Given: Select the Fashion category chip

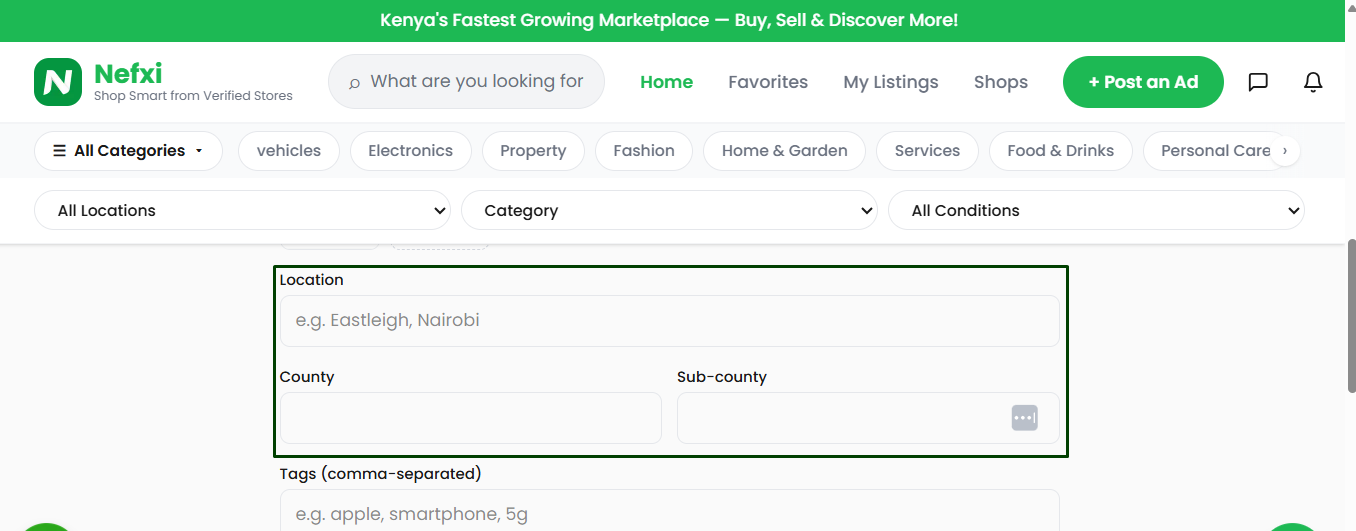Looking at the screenshot, I should pyautogui.click(x=644, y=151).
